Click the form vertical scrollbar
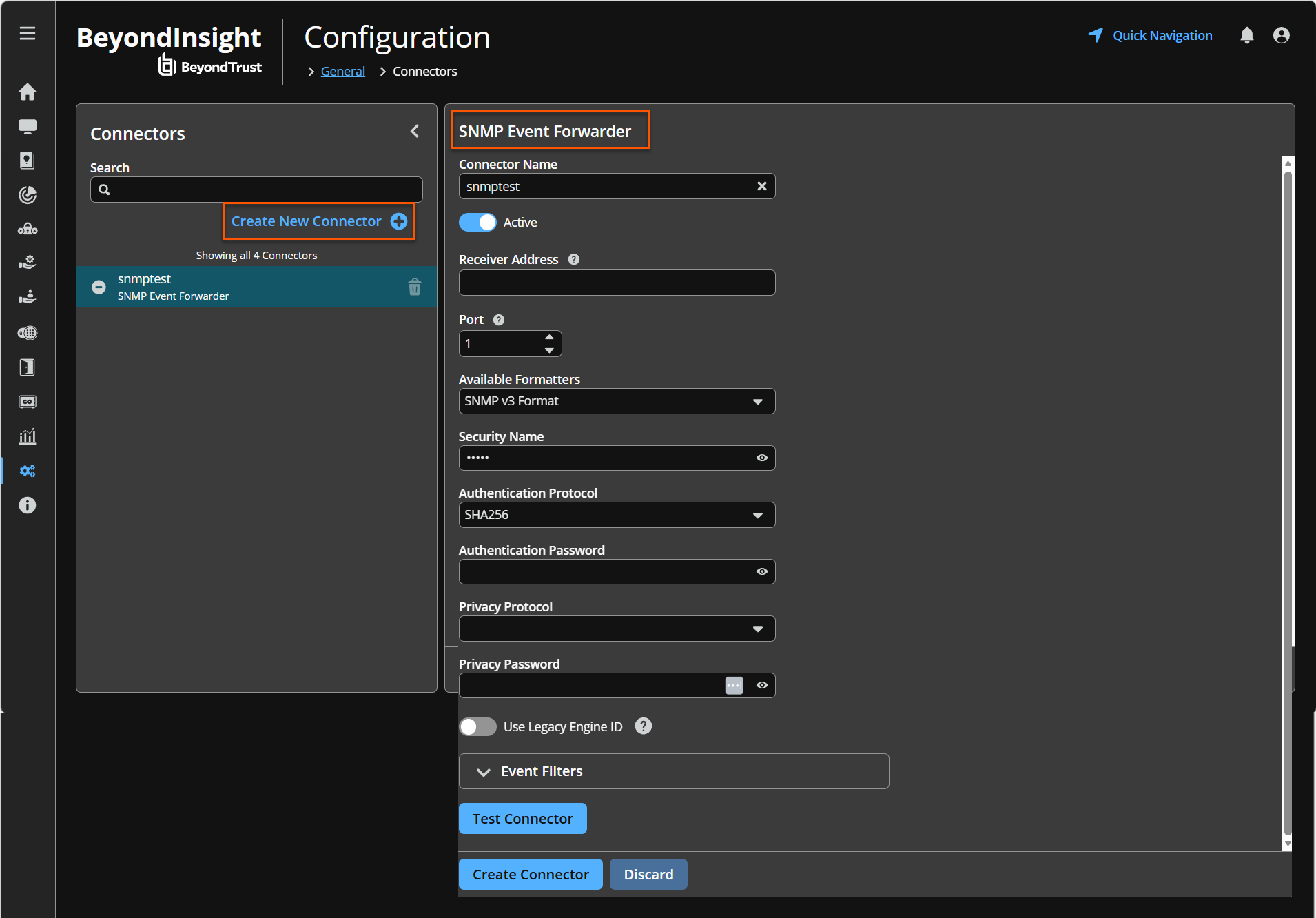The height and width of the screenshot is (918, 1316). 1287,503
